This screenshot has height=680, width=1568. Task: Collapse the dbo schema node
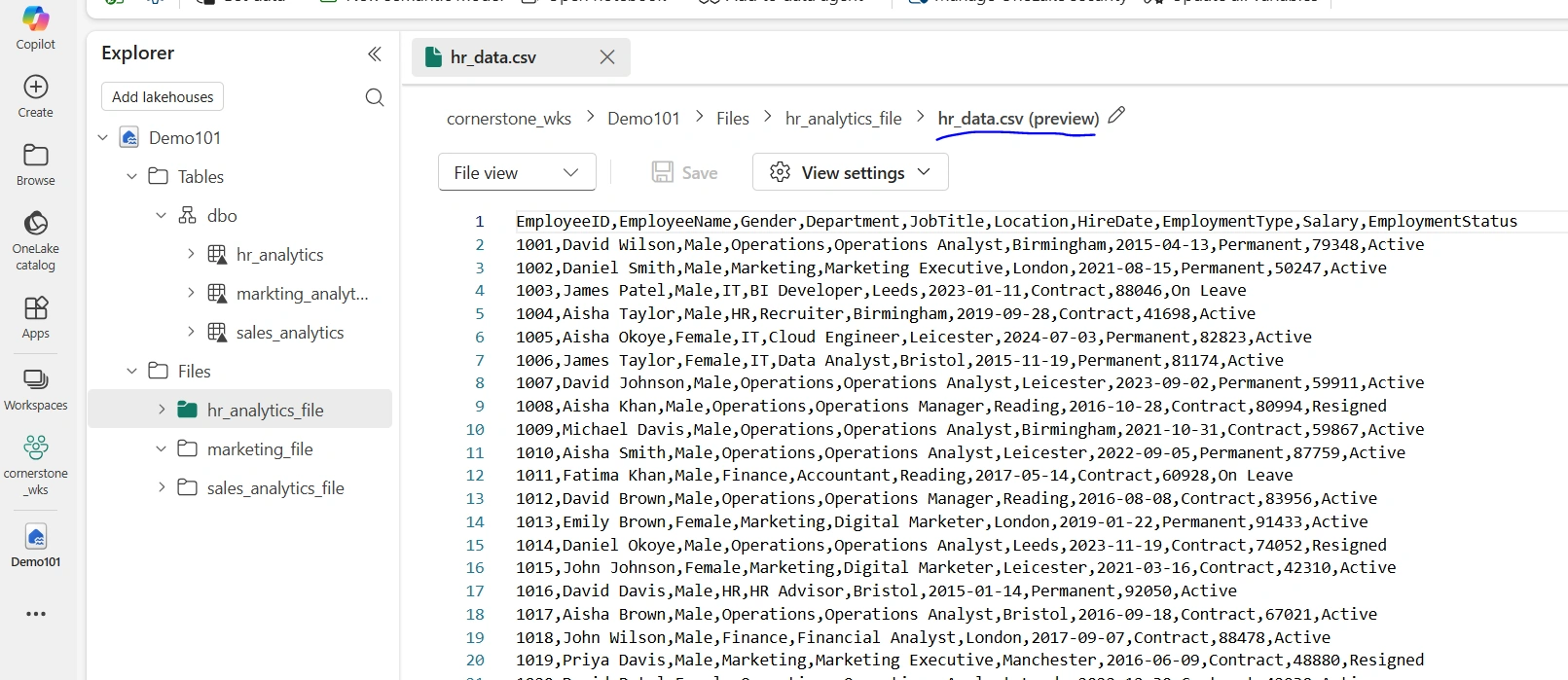(x=162, y=215)
